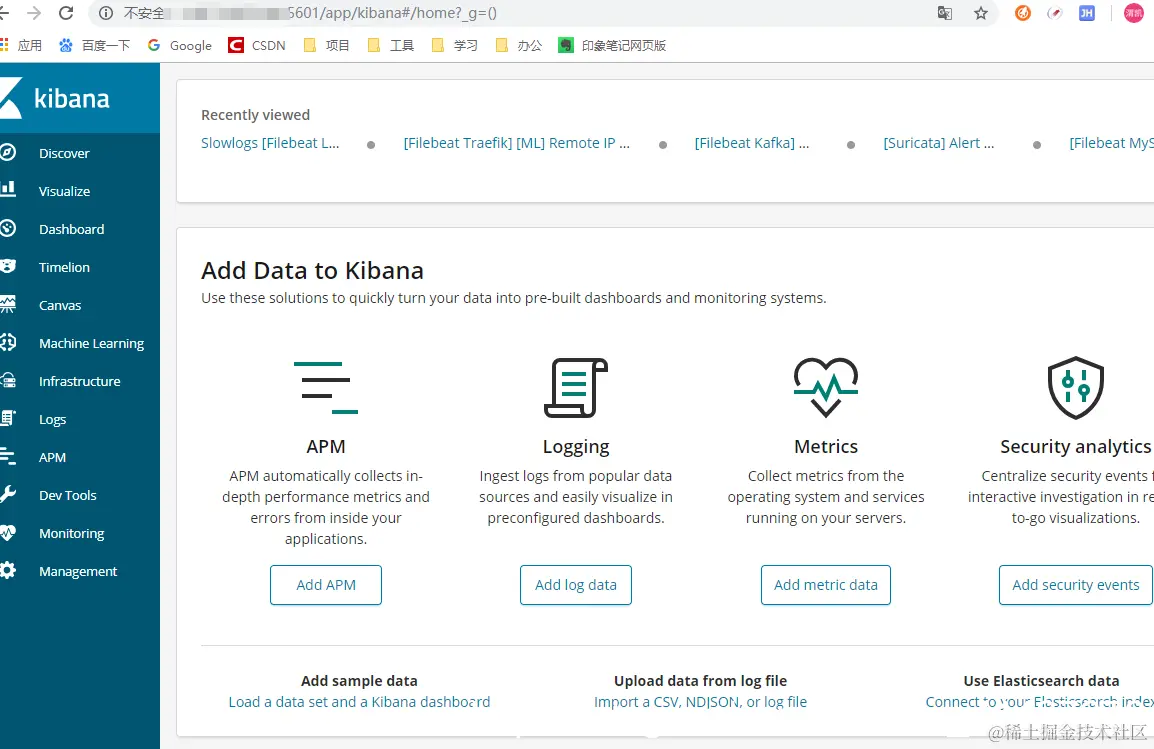
Task: Click the Add metric data button
Action: [x=826, y=585]
